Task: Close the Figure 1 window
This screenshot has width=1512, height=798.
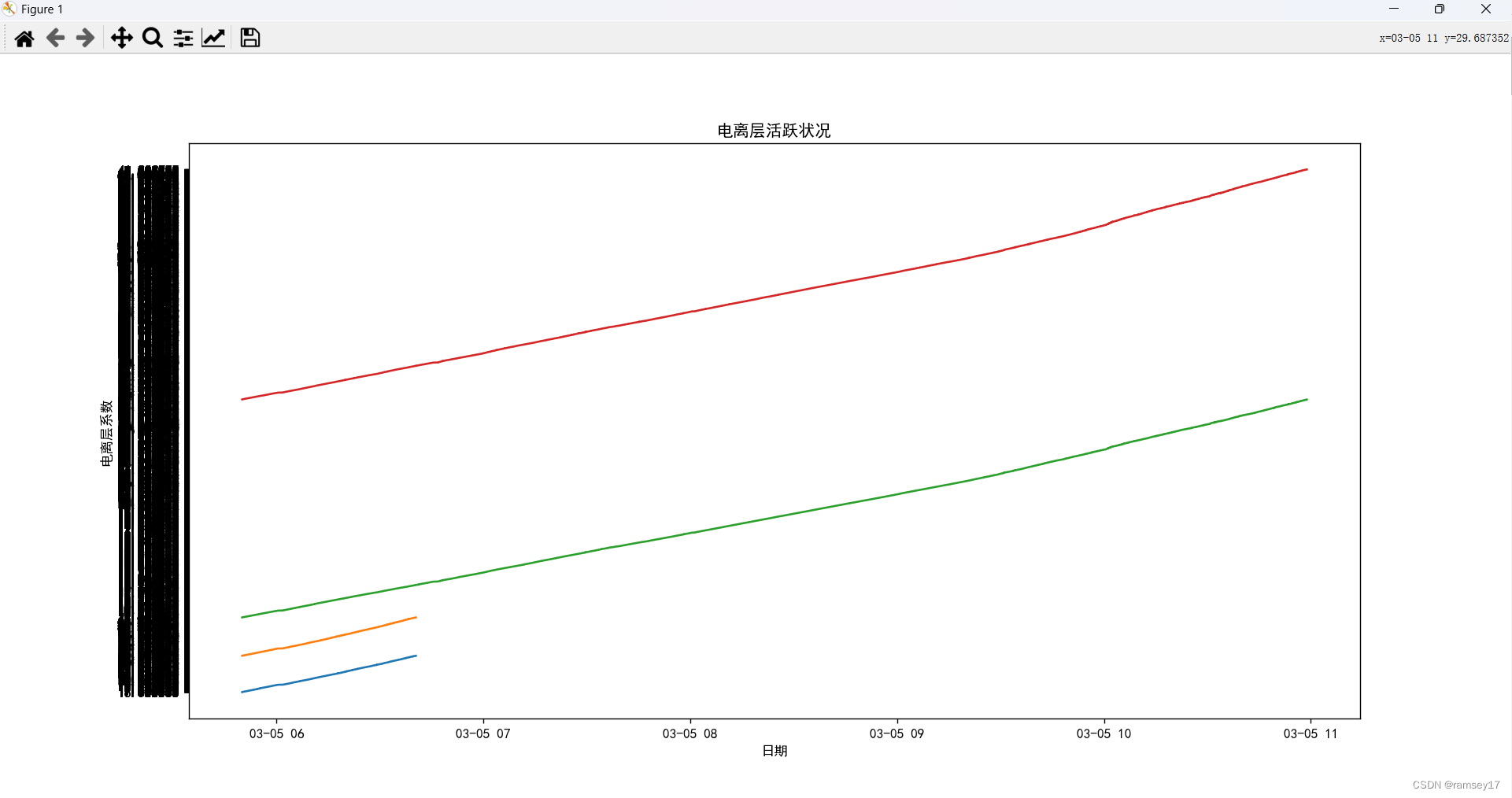Action: pos(1486,9)
